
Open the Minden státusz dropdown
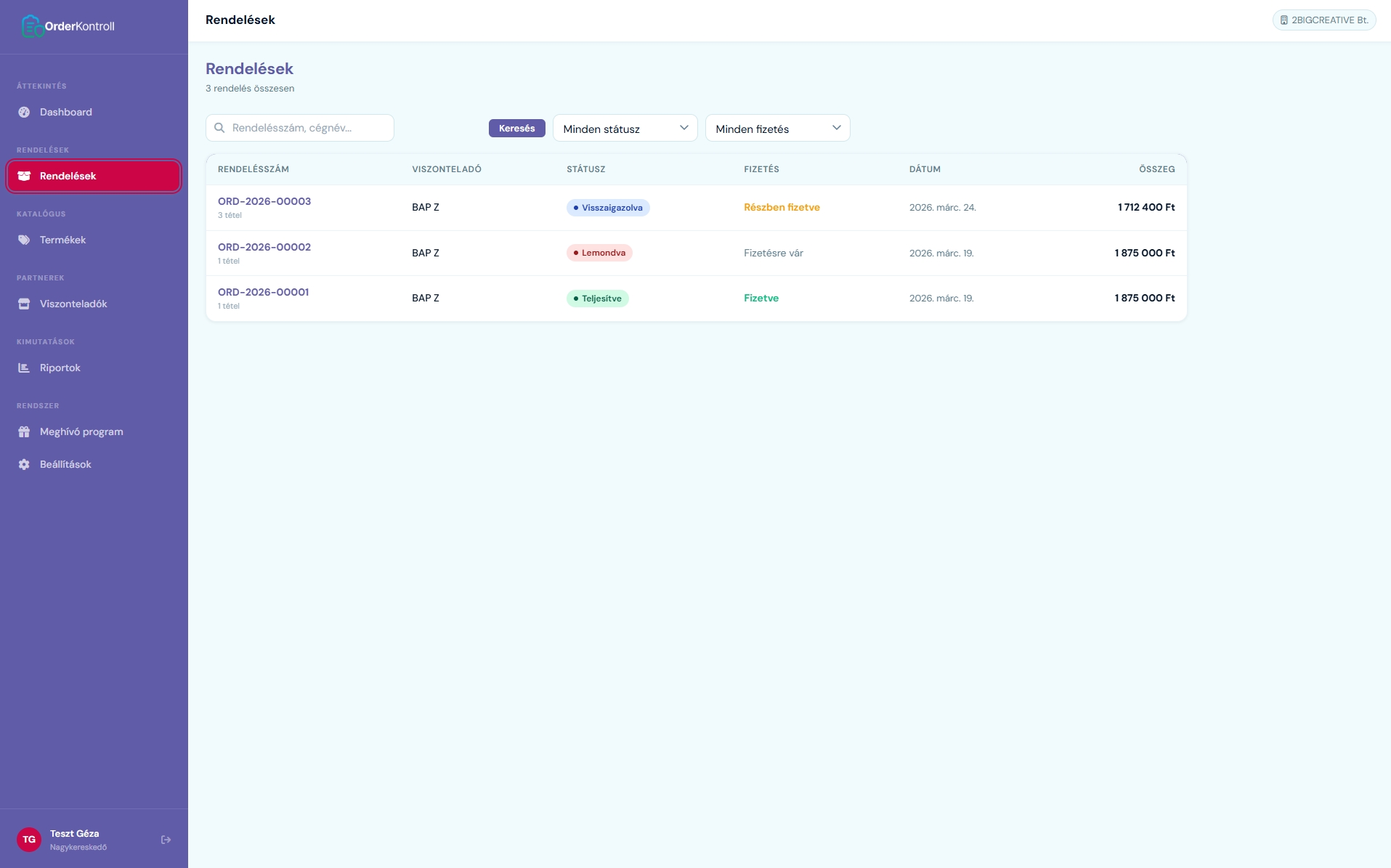click(625, 129)
